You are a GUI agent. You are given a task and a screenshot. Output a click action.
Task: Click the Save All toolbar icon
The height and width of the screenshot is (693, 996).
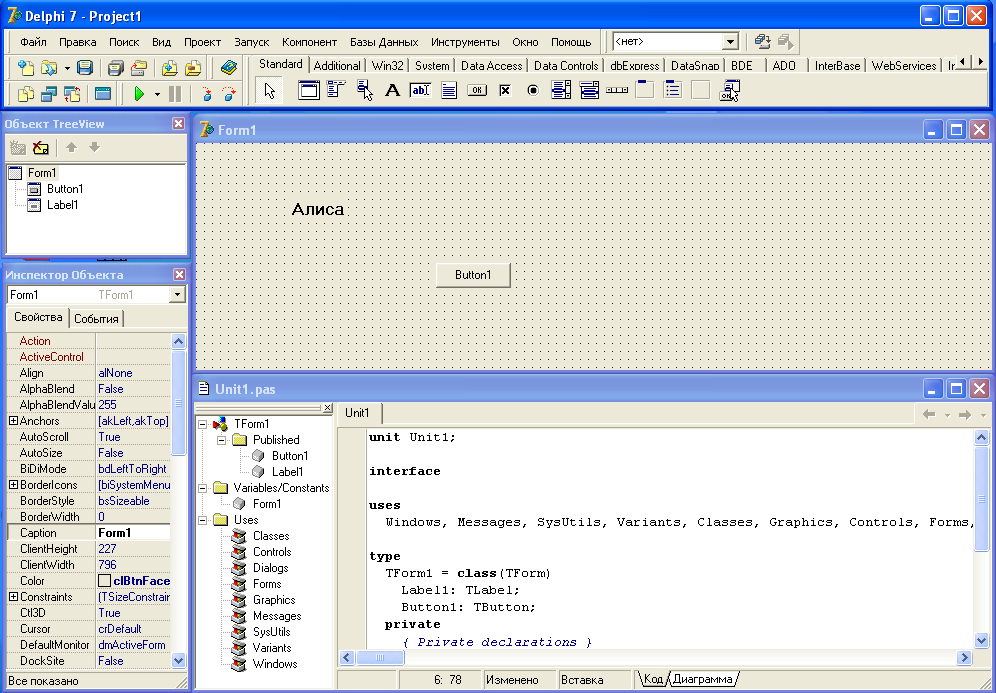point(116,67)
